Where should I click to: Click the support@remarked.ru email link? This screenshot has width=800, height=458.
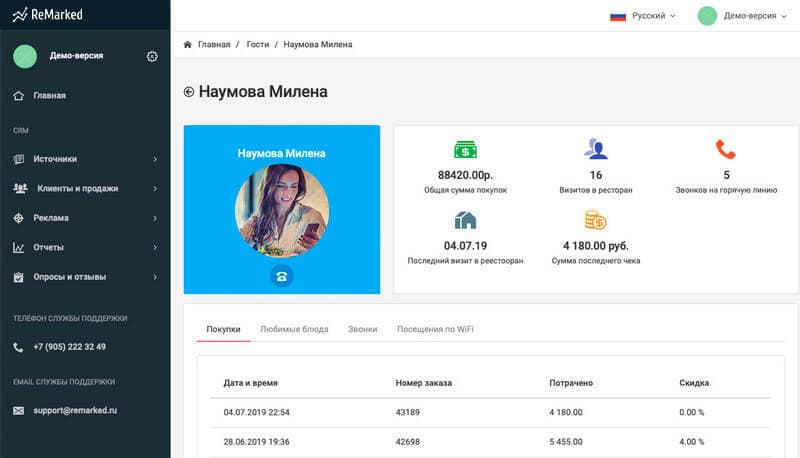point(75,411)
